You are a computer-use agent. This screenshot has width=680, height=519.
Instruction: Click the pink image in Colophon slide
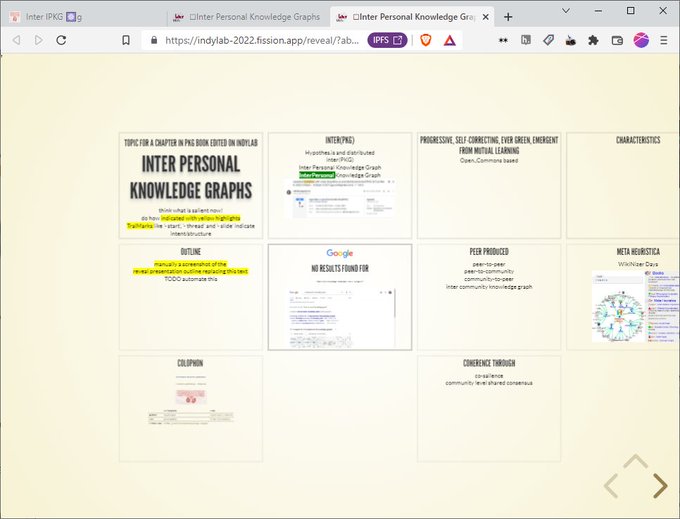pyautogui.click(x=191, y=397)
